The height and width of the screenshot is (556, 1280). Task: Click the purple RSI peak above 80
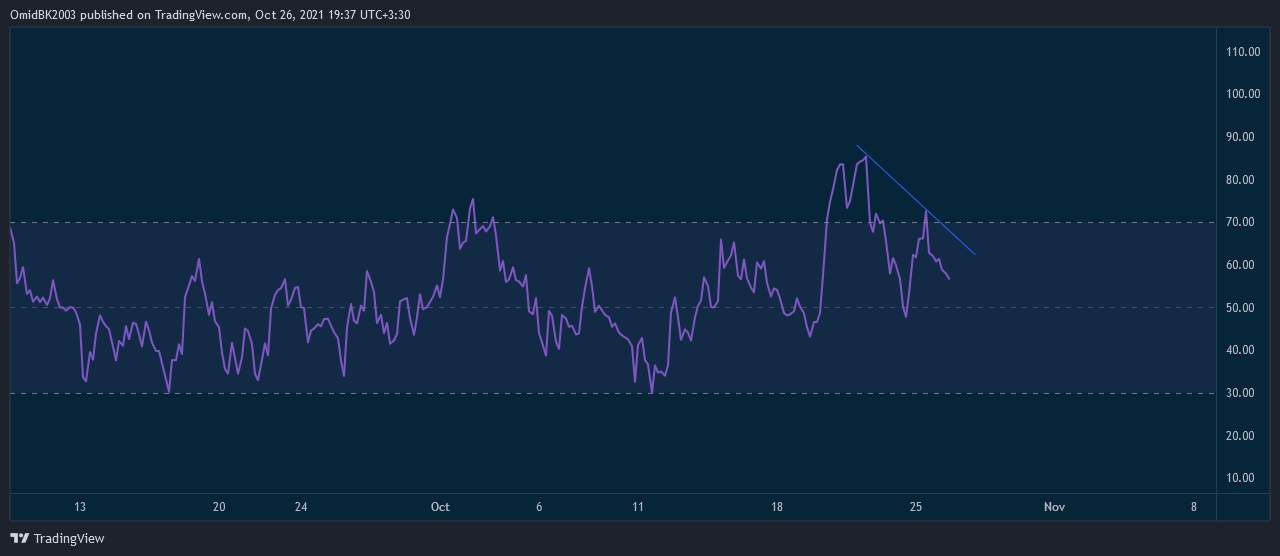point(865,156)
